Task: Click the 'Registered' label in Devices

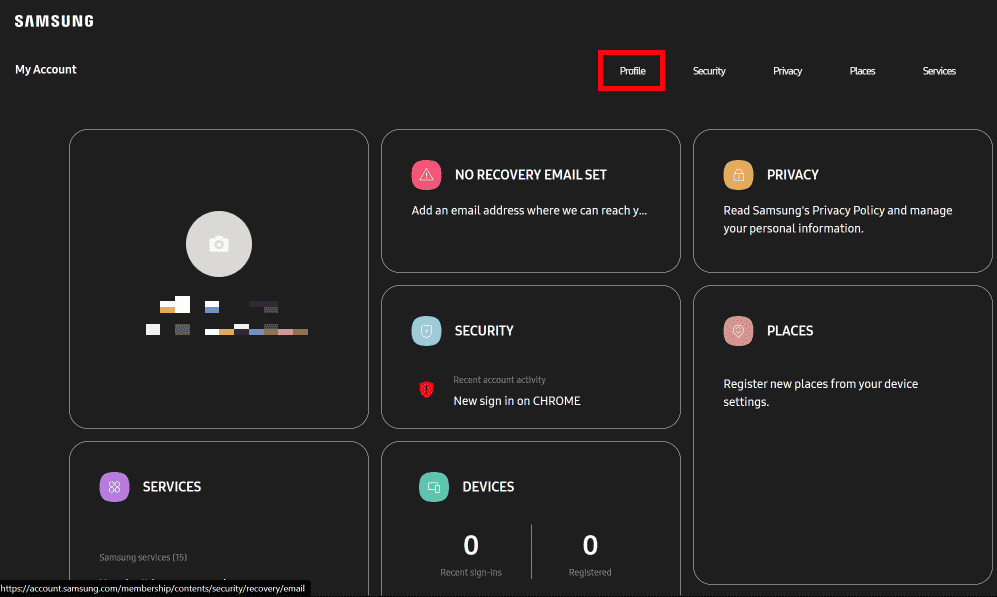Action: point(590,573)
